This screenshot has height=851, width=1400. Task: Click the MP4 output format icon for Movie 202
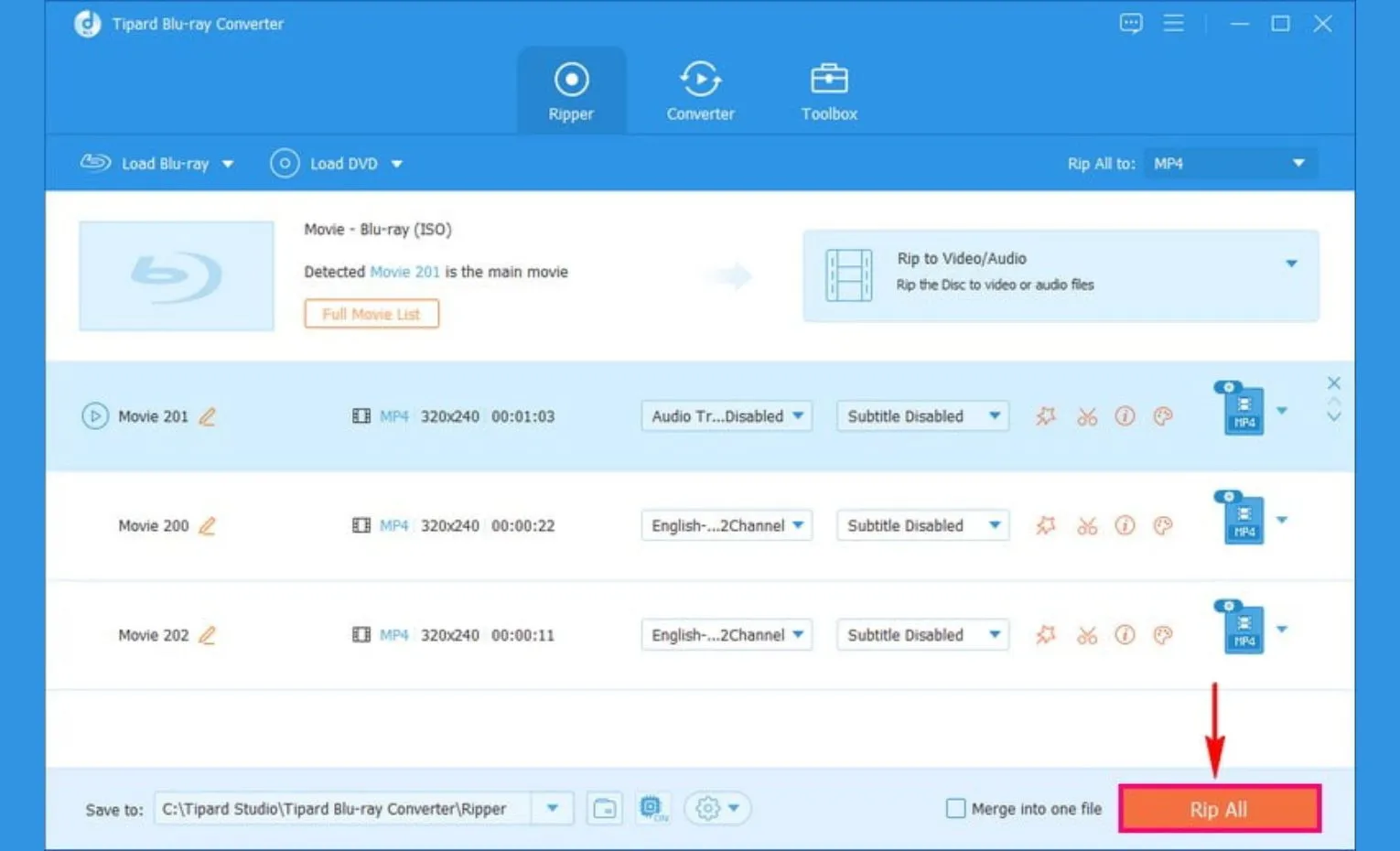click(1240, 627)
